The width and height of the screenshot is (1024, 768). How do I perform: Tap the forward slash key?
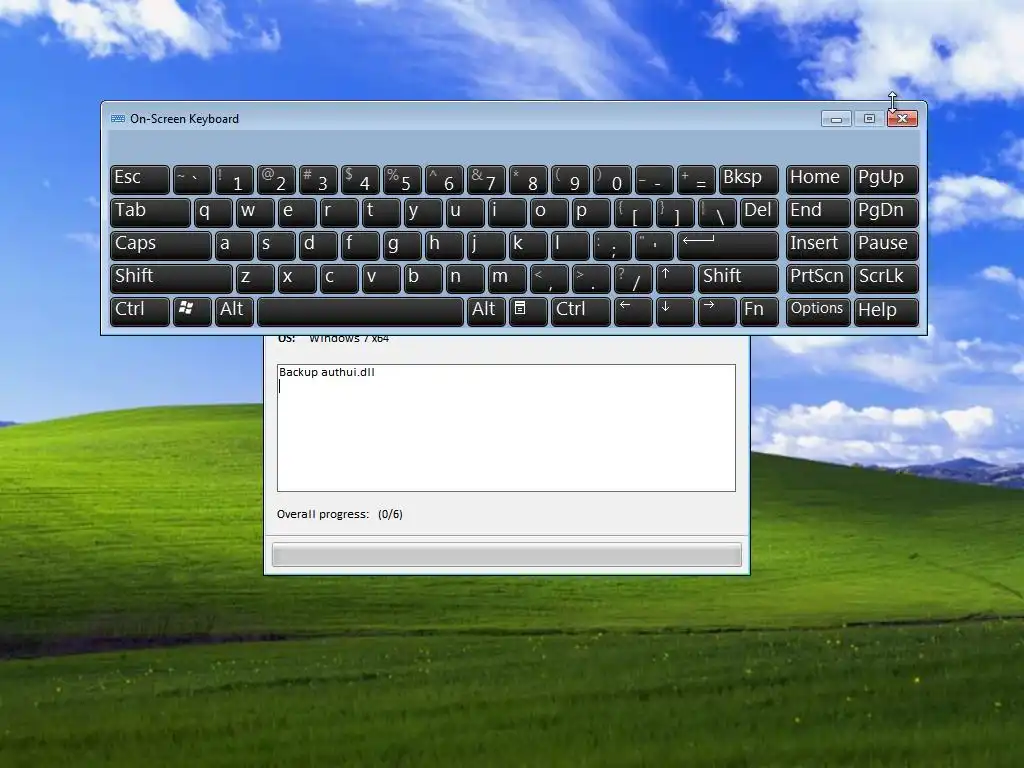633,278
